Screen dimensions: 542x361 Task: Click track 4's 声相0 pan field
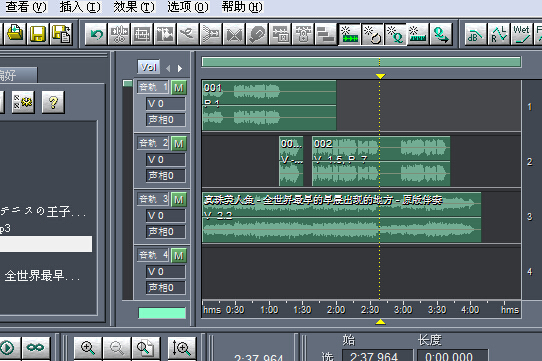166,288
